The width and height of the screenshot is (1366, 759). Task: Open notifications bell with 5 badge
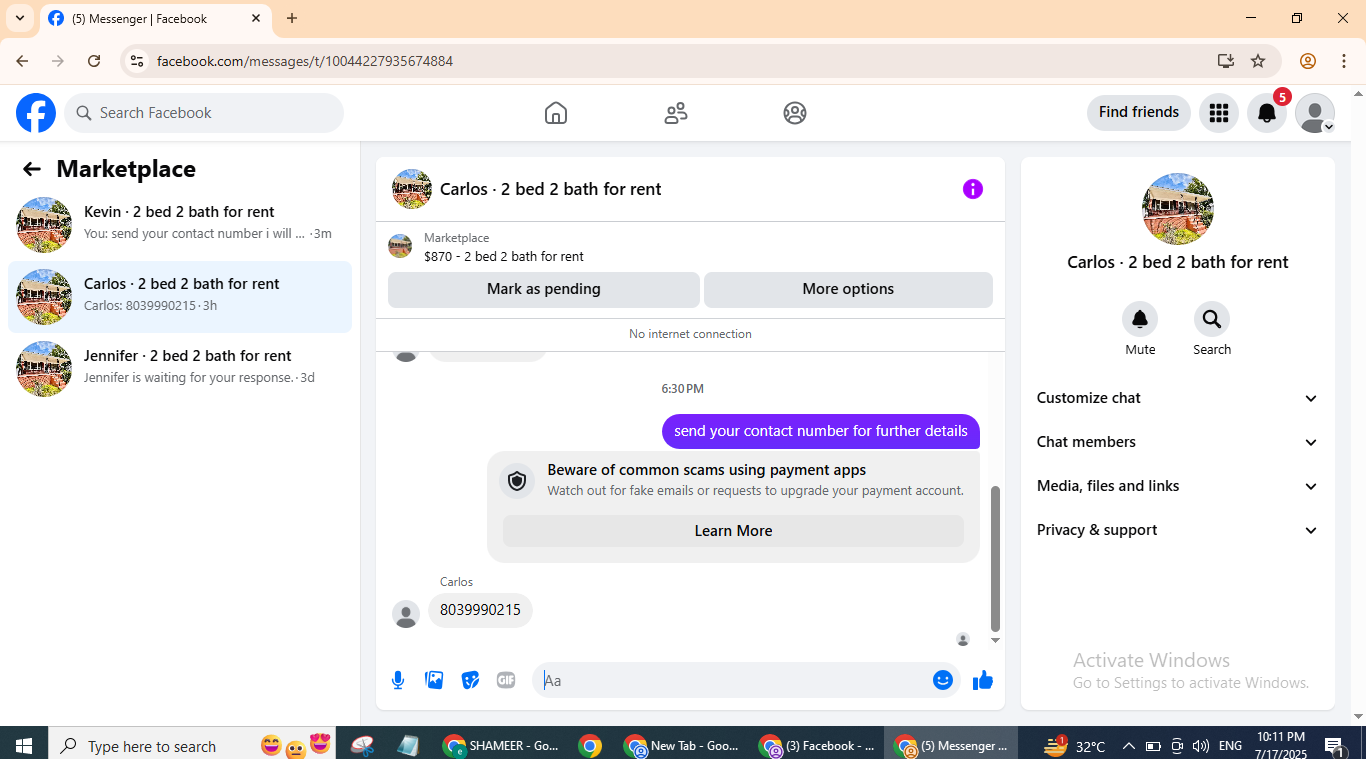click(1267, 113)
